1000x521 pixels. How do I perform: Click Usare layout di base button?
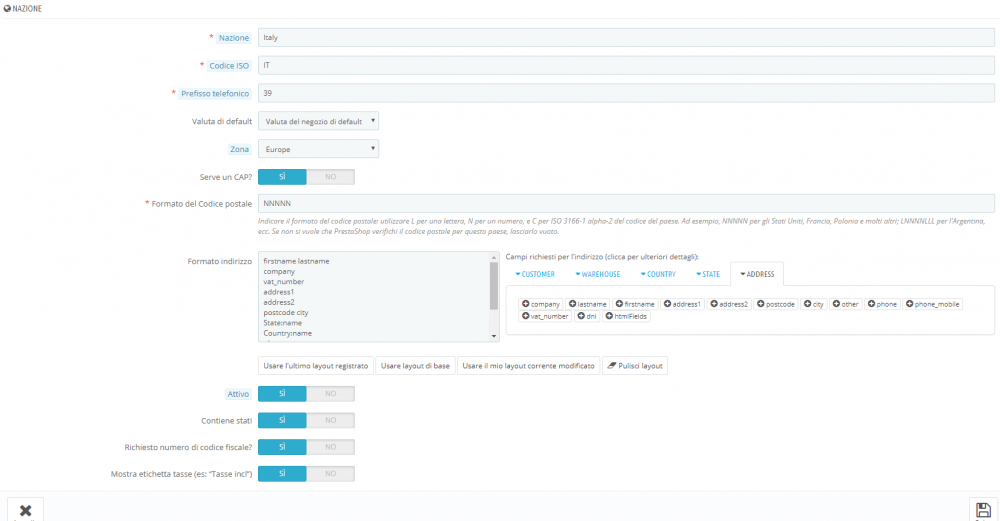click(x=415, y=366)
